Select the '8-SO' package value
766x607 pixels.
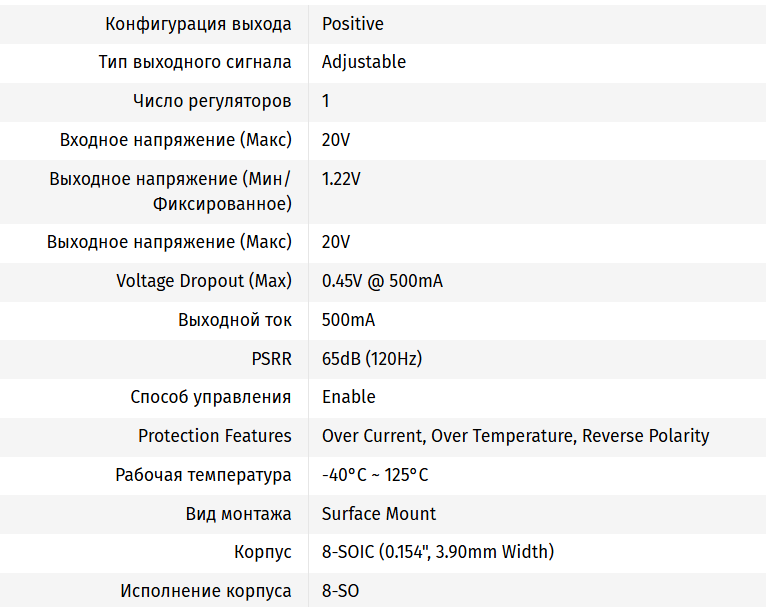[x=340, y=591]
